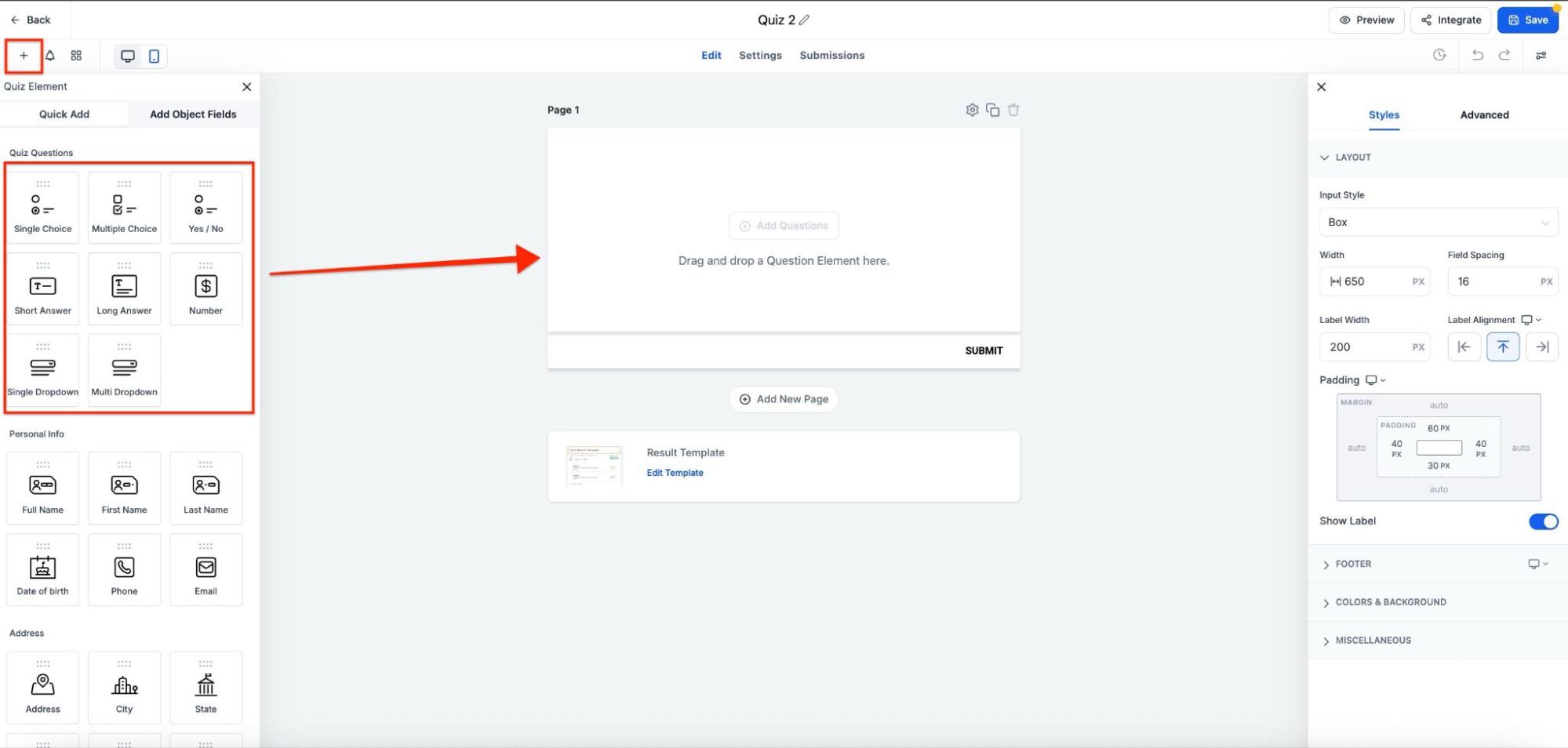Expand the Footer section
This screenshot has height=748, width=1568.
[x=1353, y=564]
